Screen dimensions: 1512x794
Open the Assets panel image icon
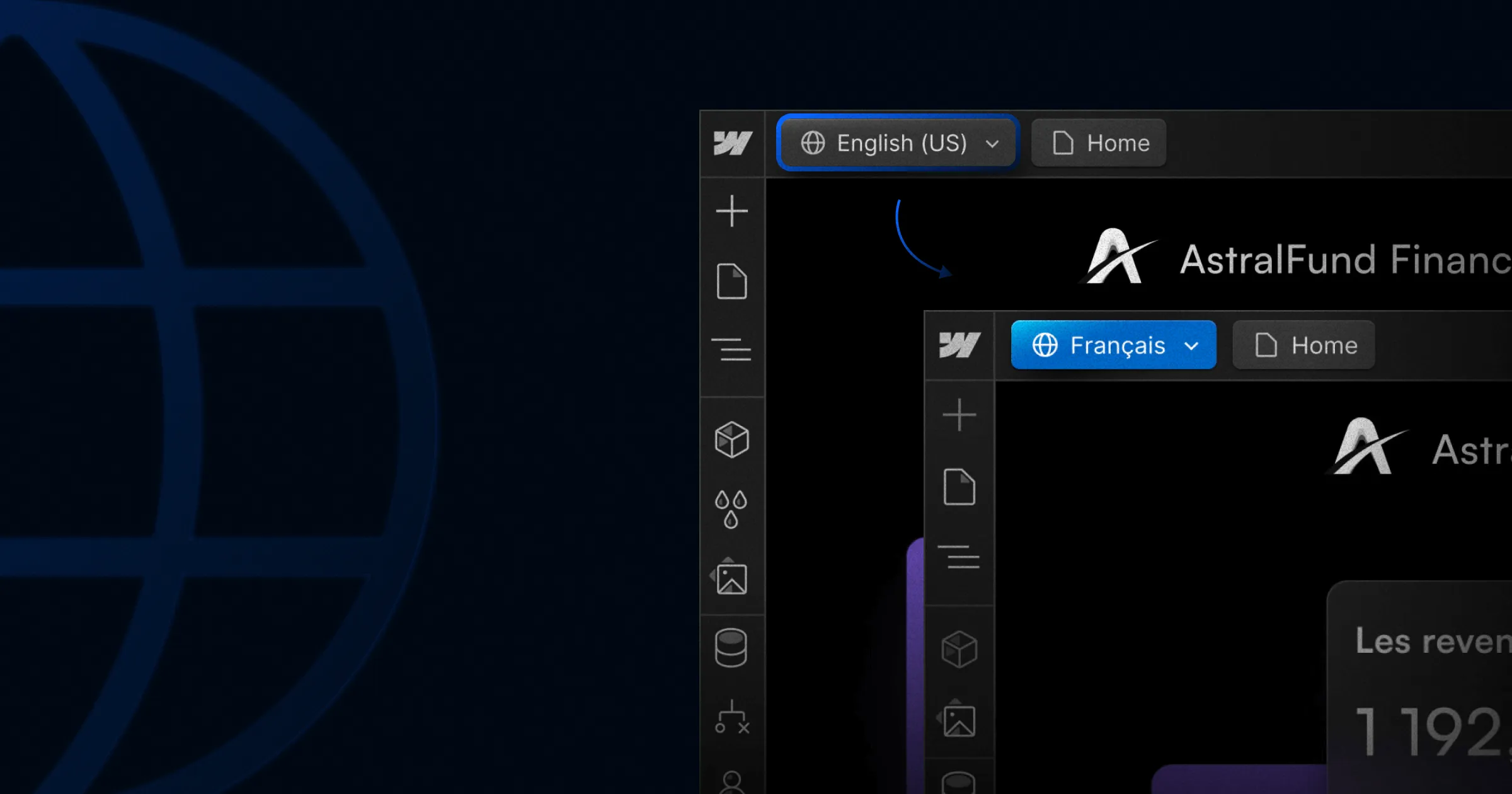pos(731,577)
